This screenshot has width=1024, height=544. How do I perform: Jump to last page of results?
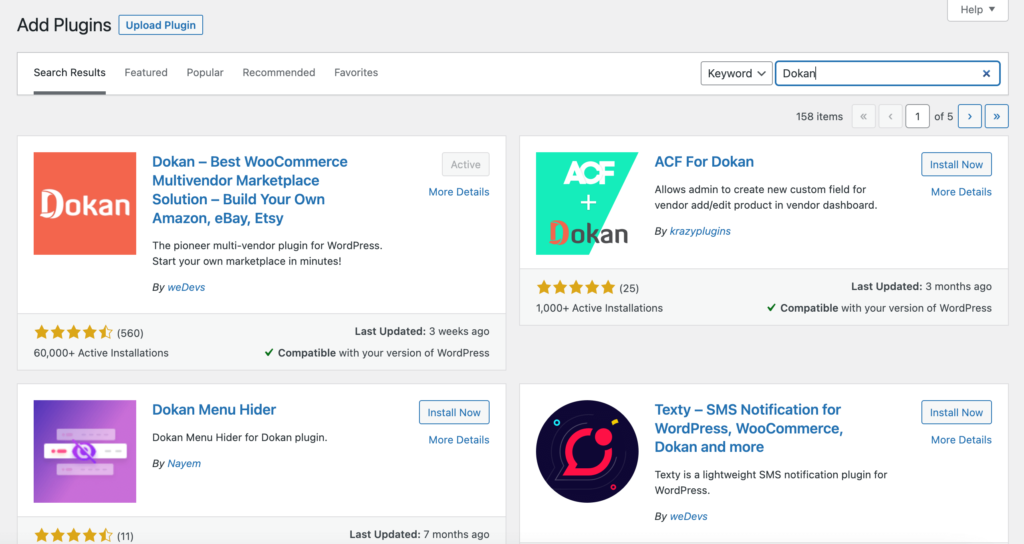pyautogui.click(x=996, y=116)
